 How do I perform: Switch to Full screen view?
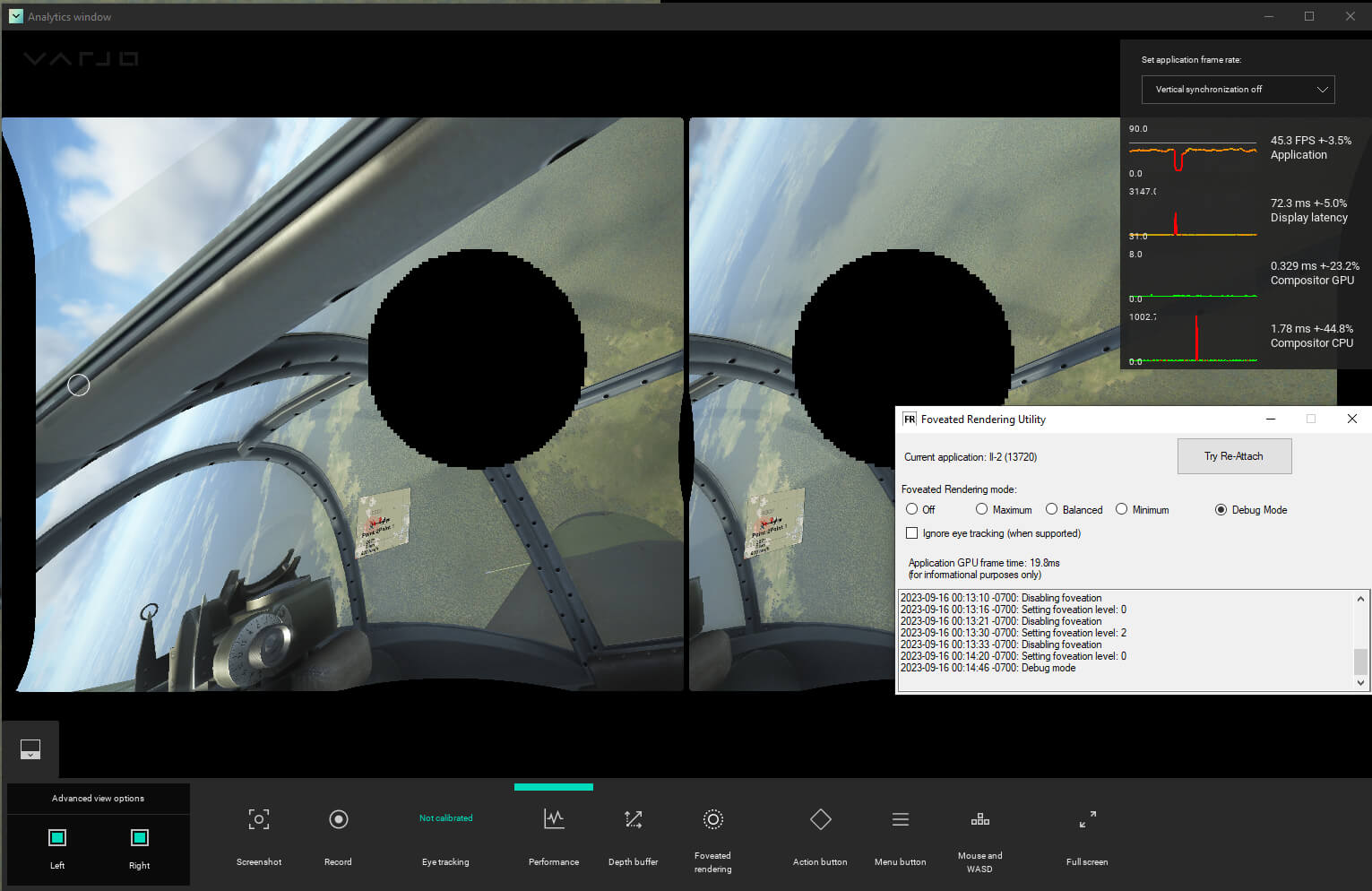[1087, 819]
